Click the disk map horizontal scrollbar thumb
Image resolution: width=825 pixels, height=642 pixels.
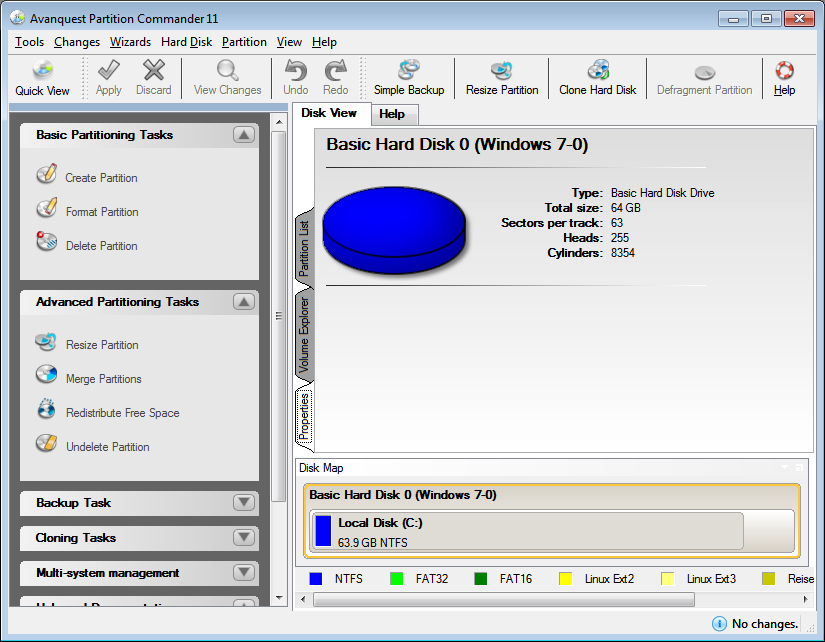[x=504, y=599]
